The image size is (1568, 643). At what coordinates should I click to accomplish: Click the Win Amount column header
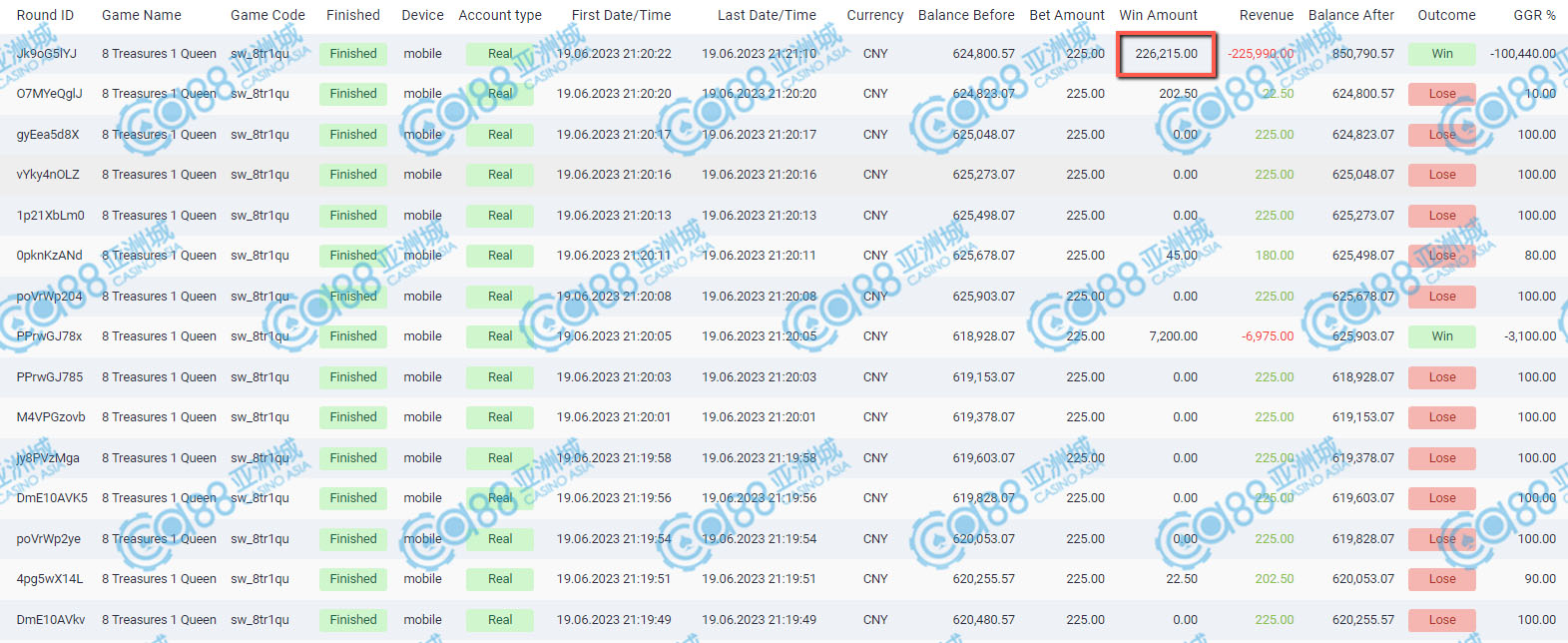pyautogui.click(x=1158, y=15)
